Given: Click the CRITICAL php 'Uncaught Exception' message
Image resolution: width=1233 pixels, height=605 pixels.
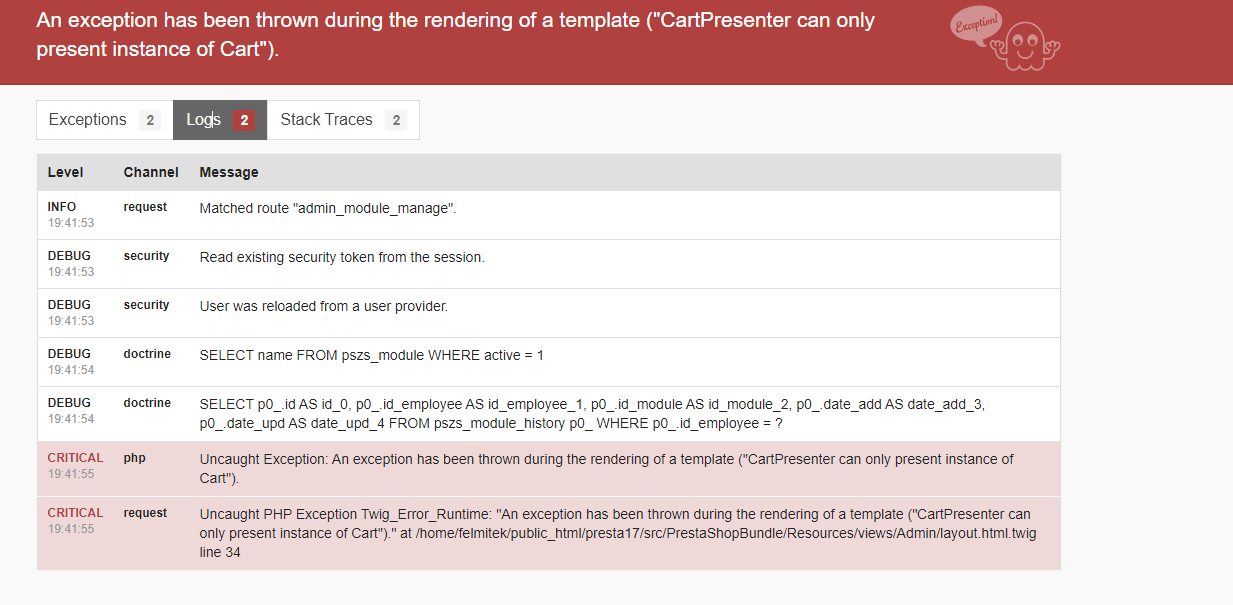Looking at the screenshot, I should tap(606, 468).
